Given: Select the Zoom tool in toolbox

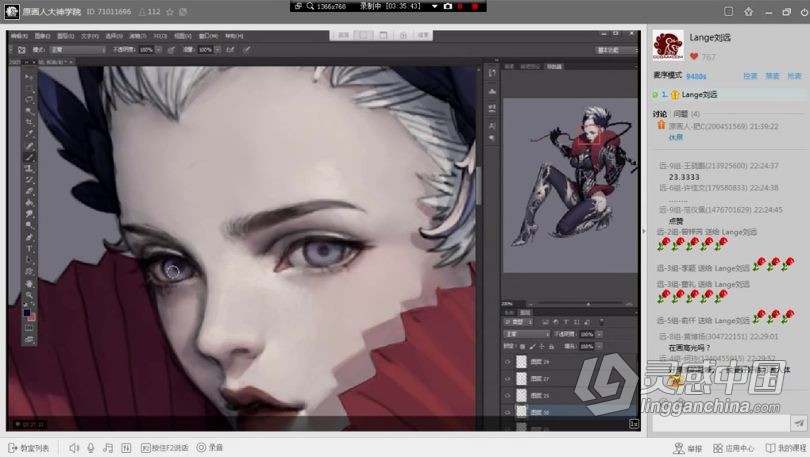Looking at the screenshot, I should pos(29,295).
